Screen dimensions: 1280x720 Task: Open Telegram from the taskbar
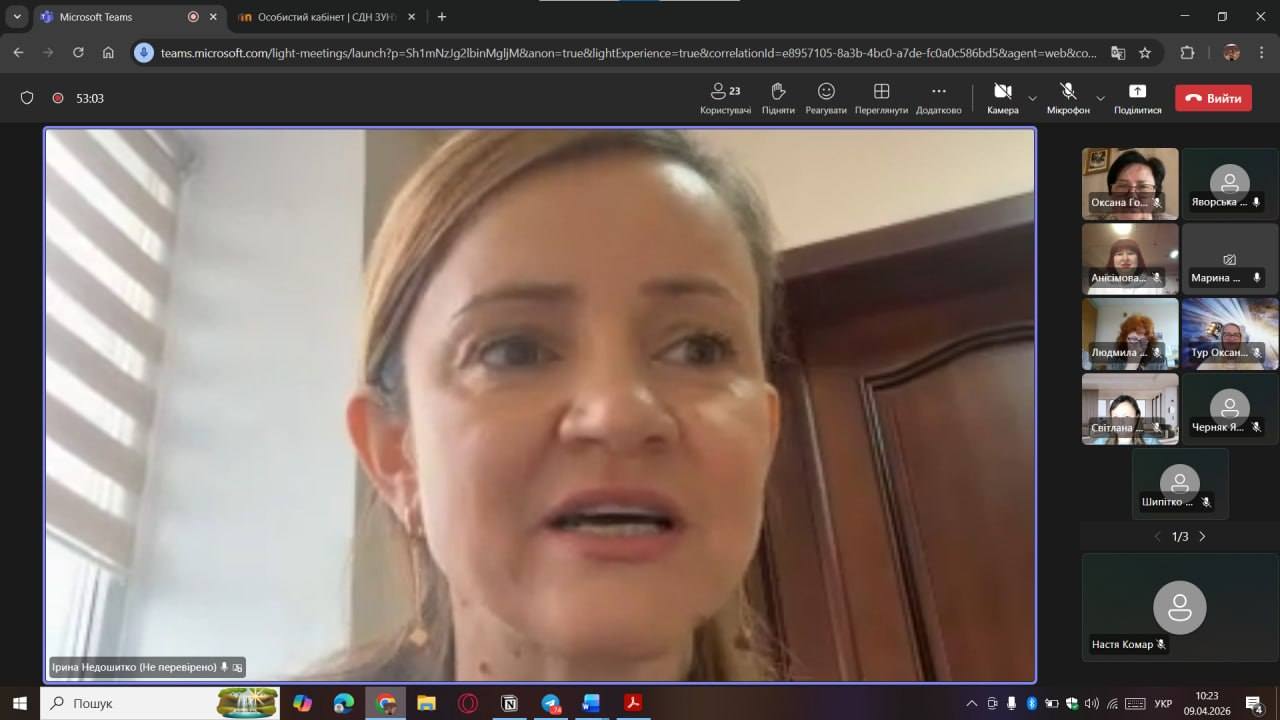pyautogui.click(x=551, y=703)
